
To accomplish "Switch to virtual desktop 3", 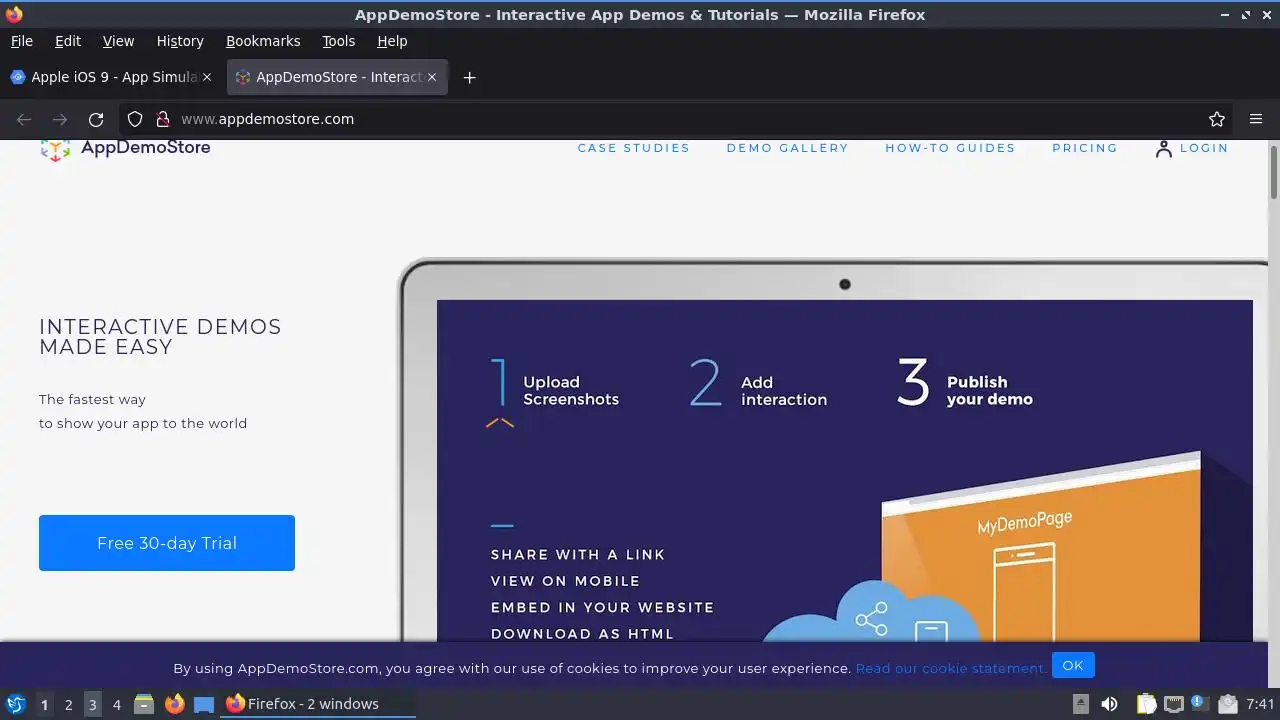I will point(92,704).
